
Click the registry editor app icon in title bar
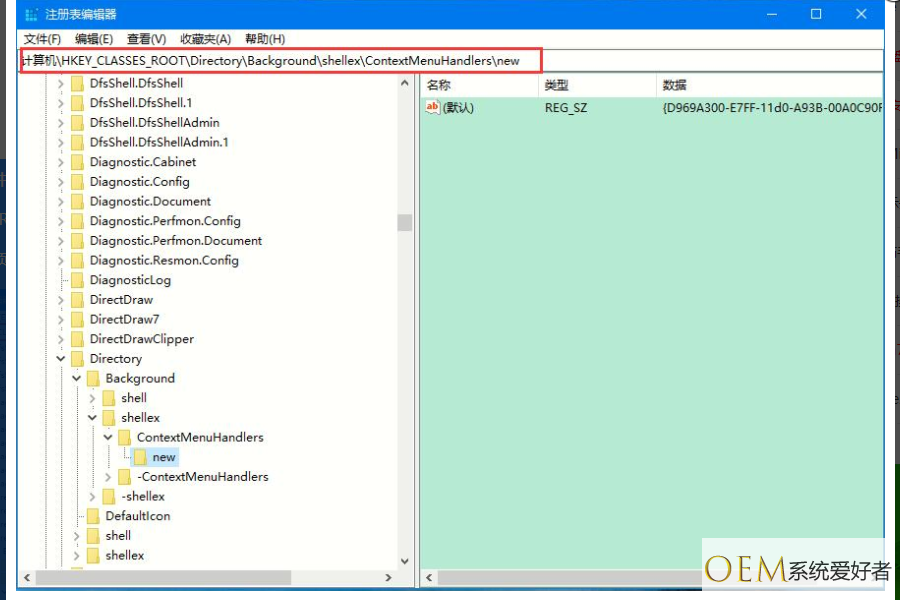32,14
